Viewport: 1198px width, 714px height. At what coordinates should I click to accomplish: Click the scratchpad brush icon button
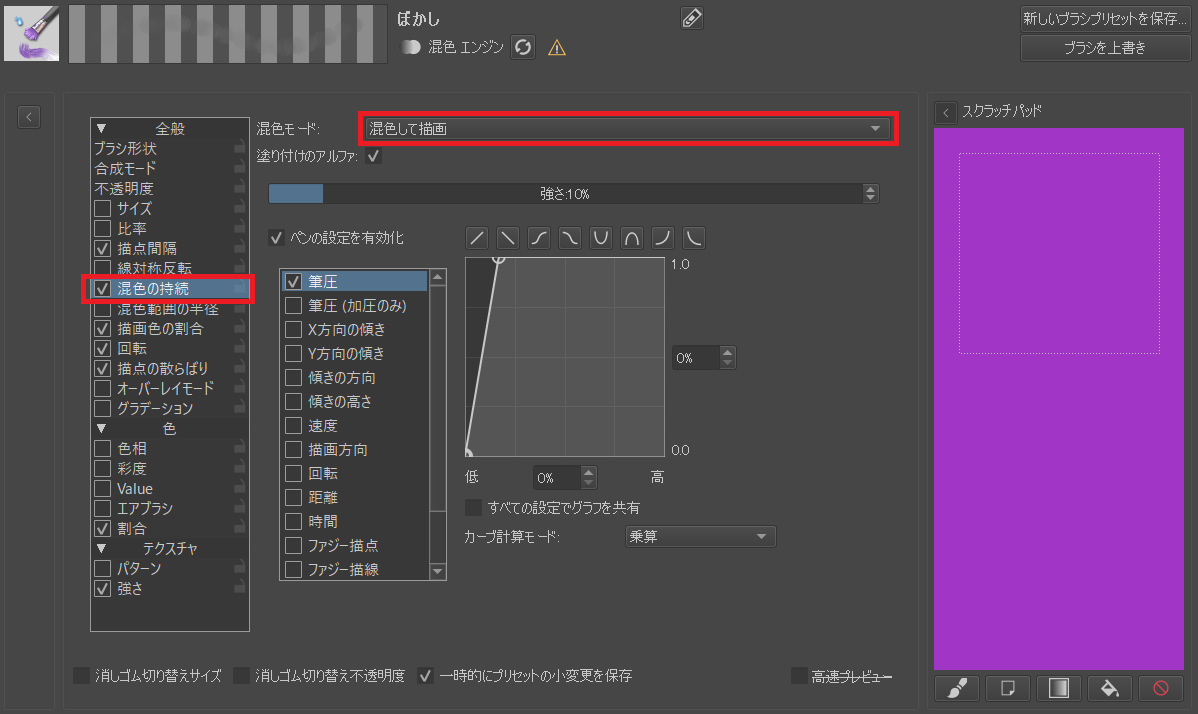(x=957, y=688)
